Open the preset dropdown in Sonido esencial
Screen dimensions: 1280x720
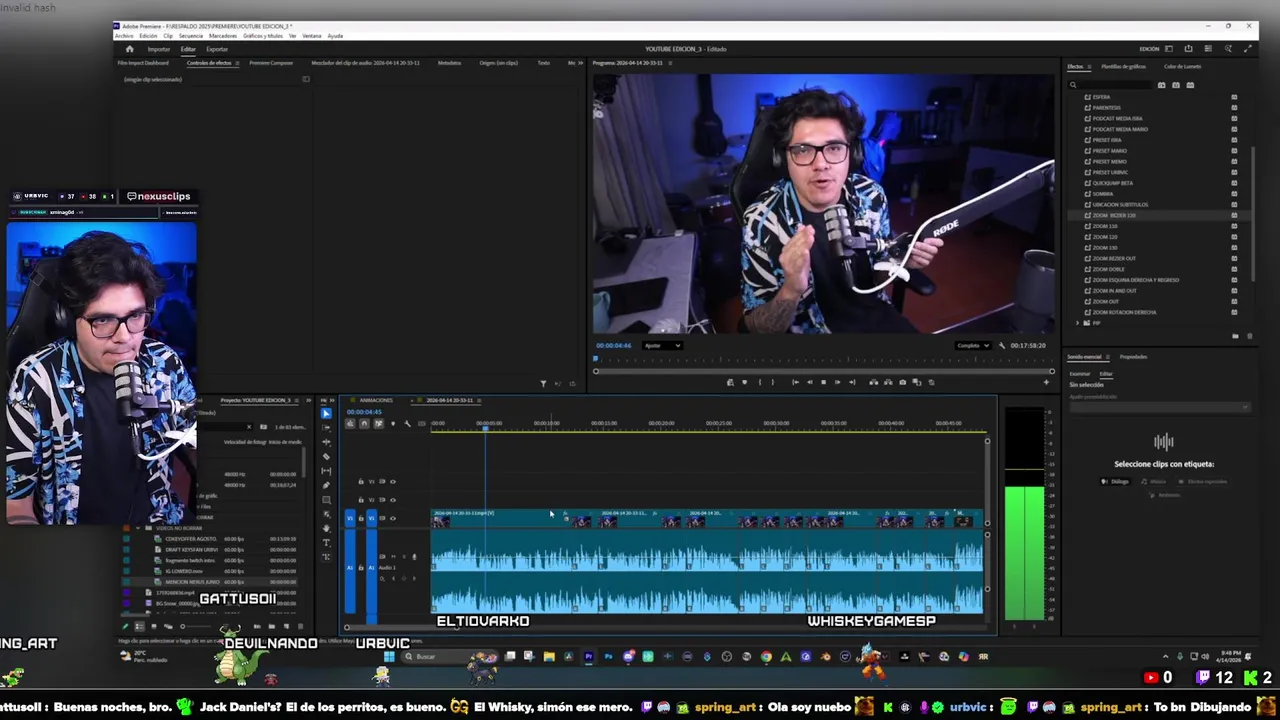[x=1159, y=406]
